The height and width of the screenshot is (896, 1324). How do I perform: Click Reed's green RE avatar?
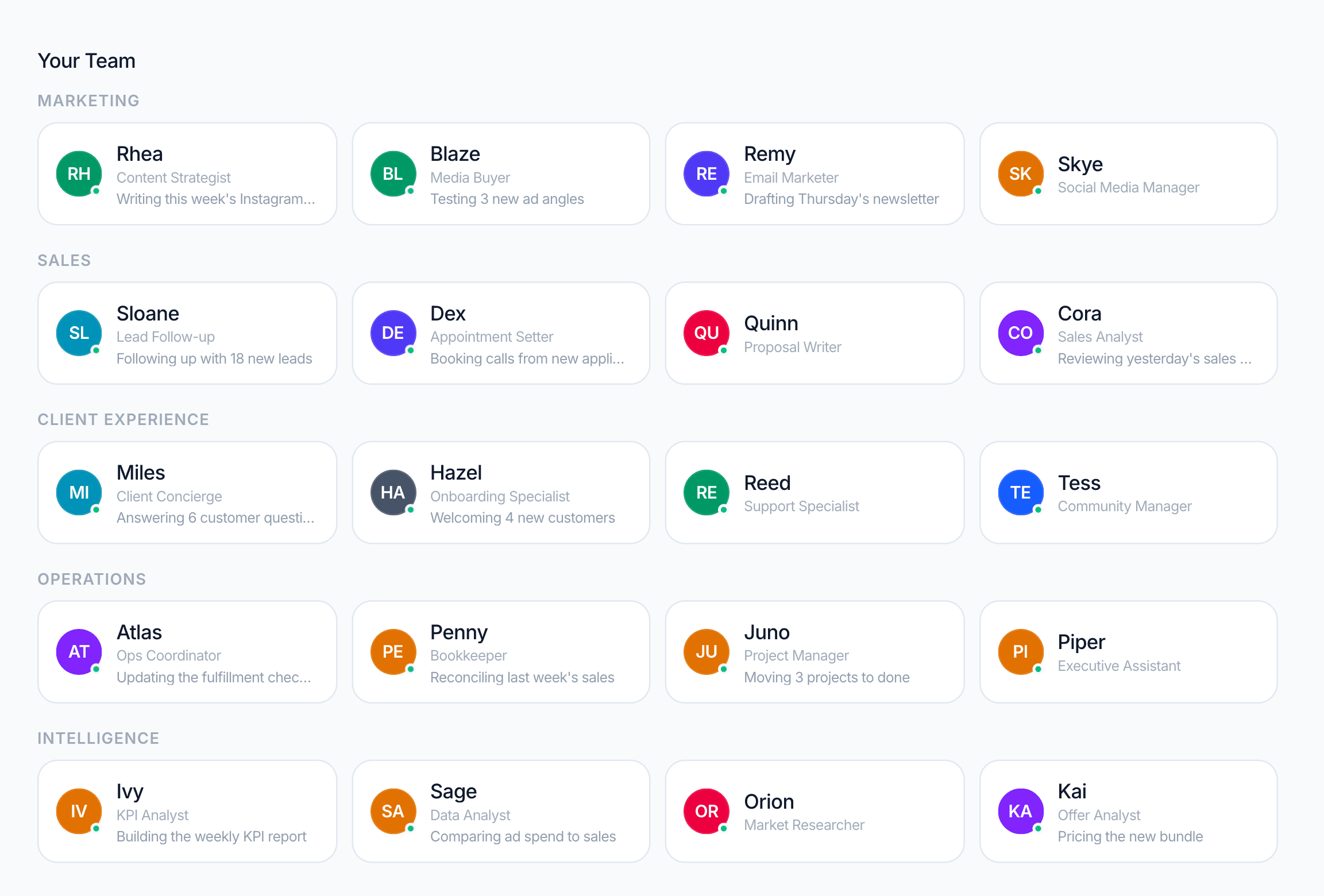(x=707, y=492)
